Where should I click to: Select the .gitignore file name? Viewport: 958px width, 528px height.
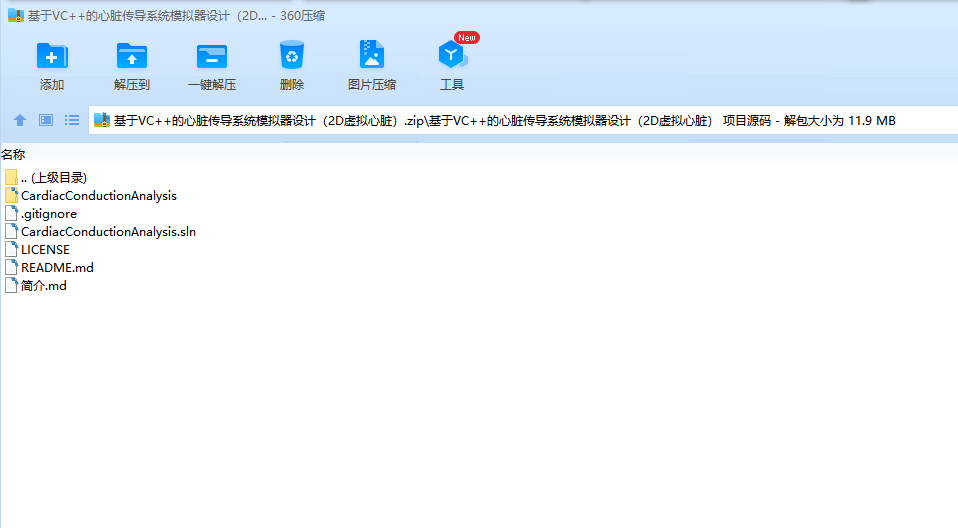click(x=49, y=214)
